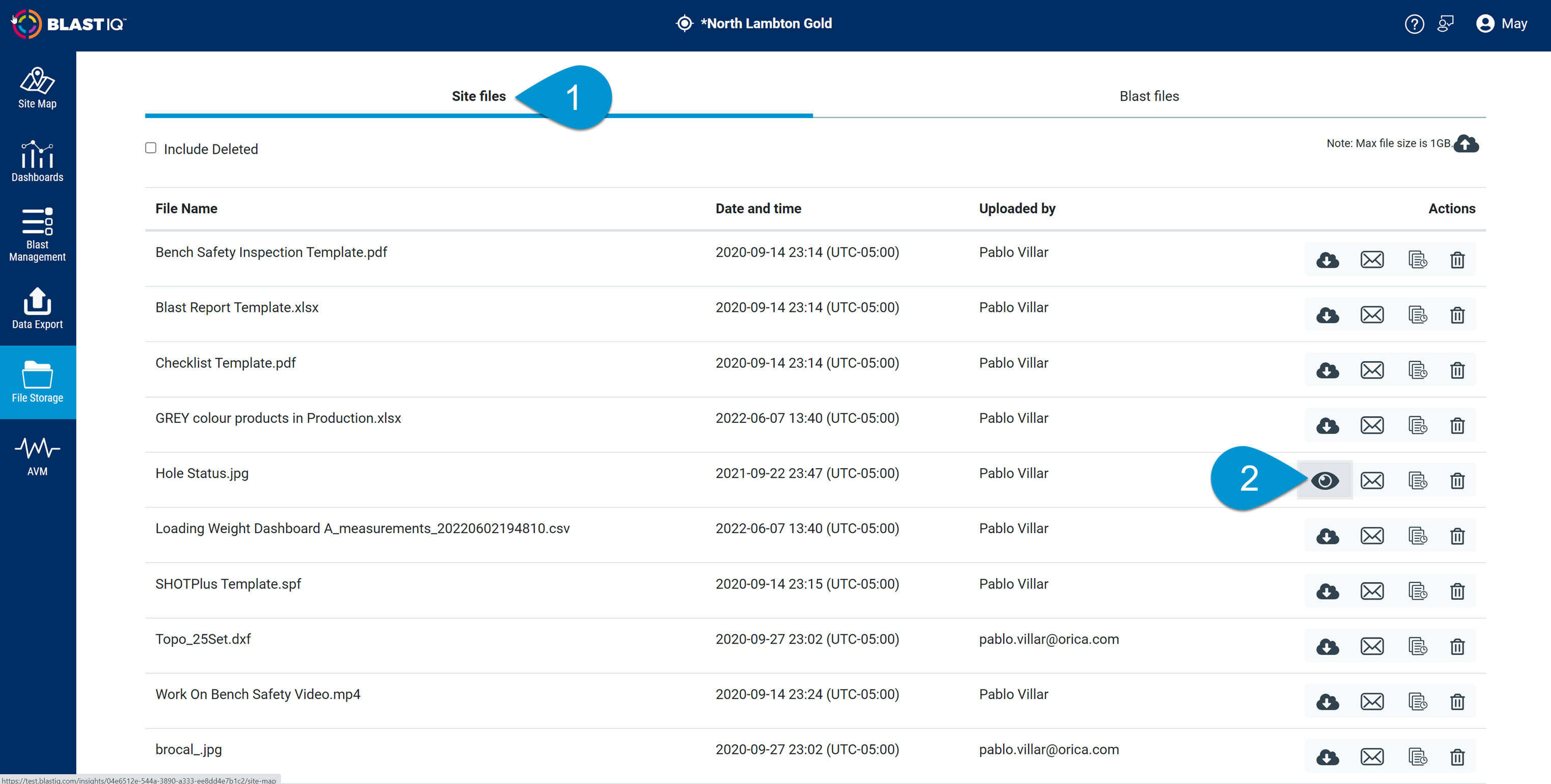This screenshot has height=784, width=1551.
Task: Download Work On Bench Safety Video.mp4
Action: (x=1327, y=702)
